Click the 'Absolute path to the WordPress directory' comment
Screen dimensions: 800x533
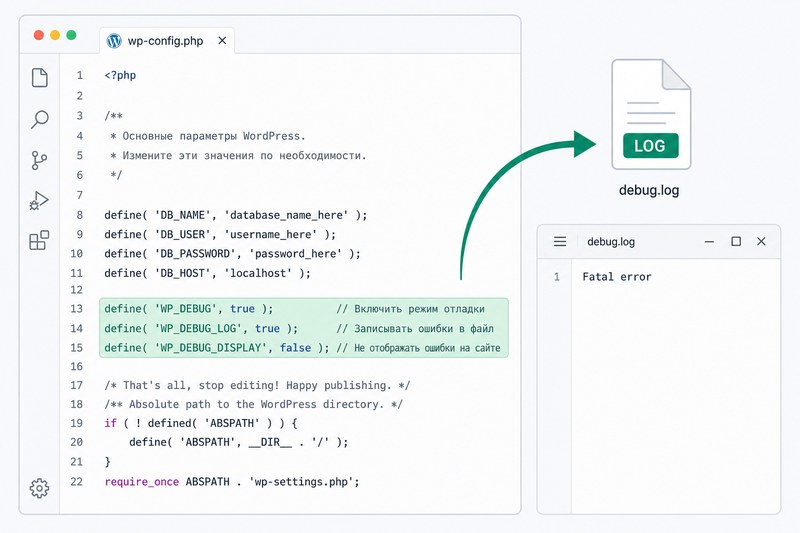[x=256, y=404]
